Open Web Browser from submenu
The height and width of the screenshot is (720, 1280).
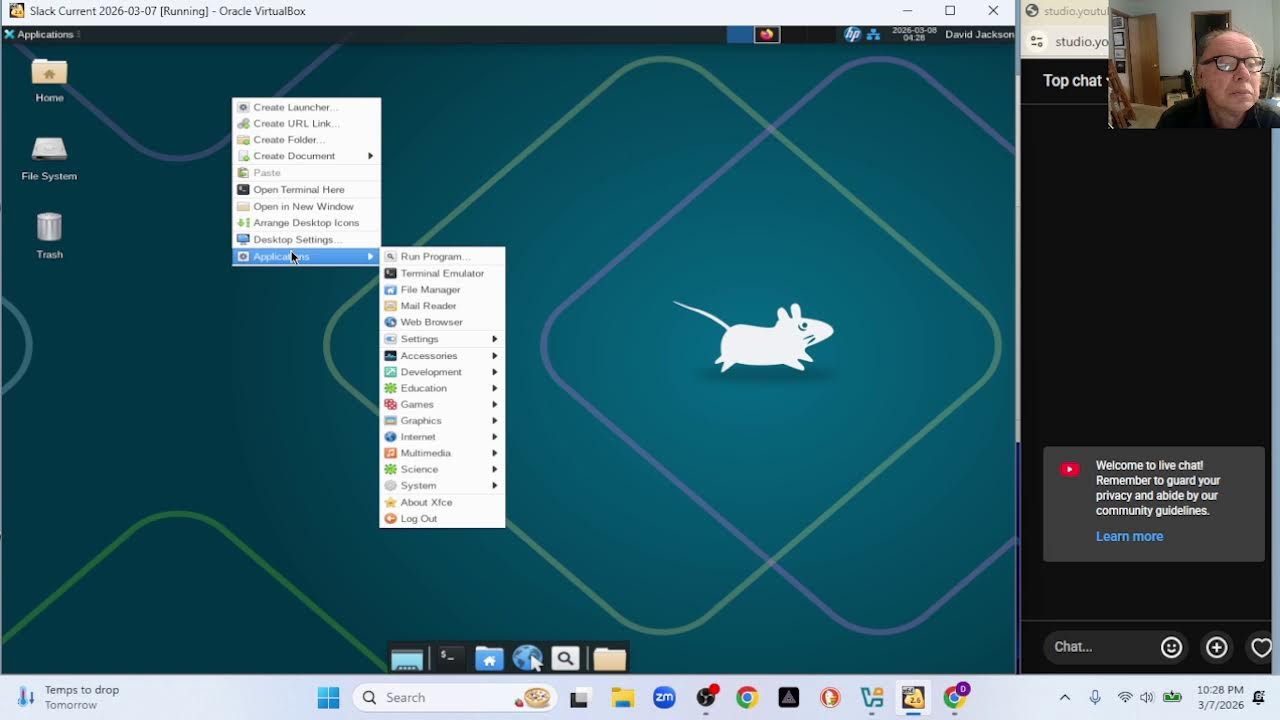tap(442, 322)
